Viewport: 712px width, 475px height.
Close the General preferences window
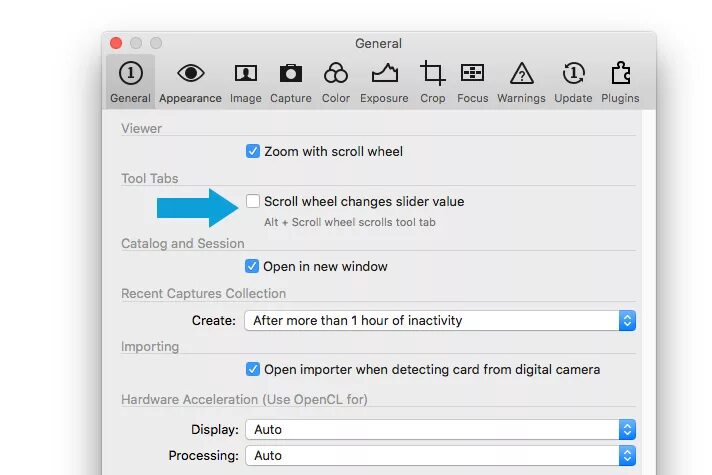116,43
